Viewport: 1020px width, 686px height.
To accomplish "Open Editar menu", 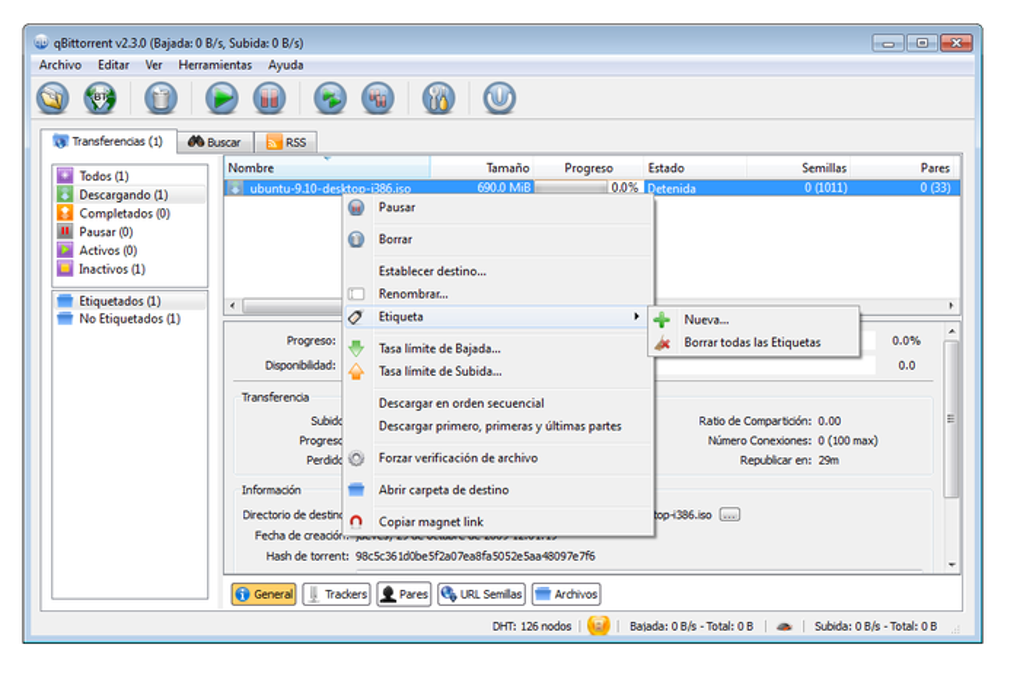I will (x=113, y=65).
